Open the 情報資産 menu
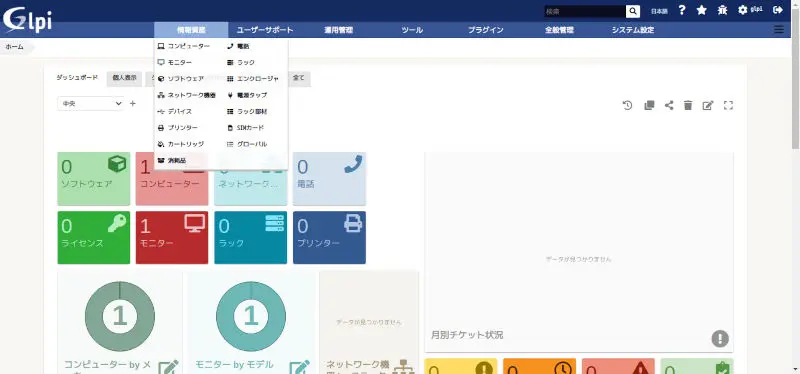Image resolution: width=800 pixels, height=374 pixels. tap(191, 30)
